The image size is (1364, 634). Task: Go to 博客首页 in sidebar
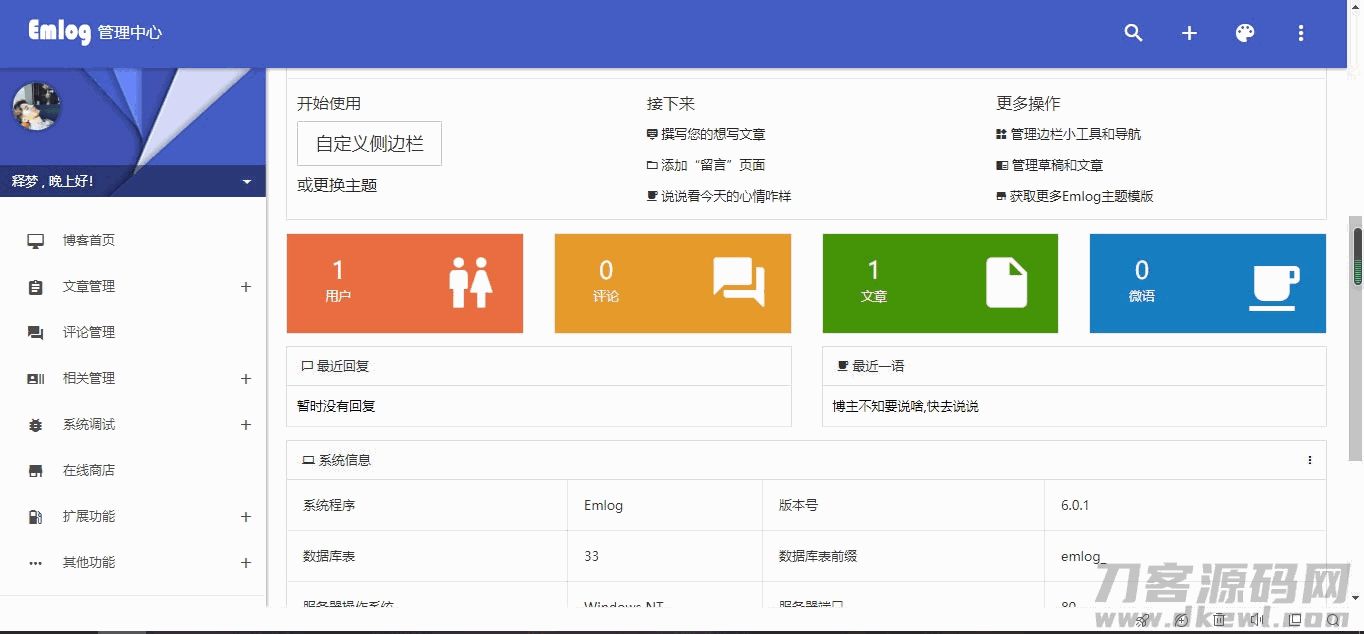(88, 240)
